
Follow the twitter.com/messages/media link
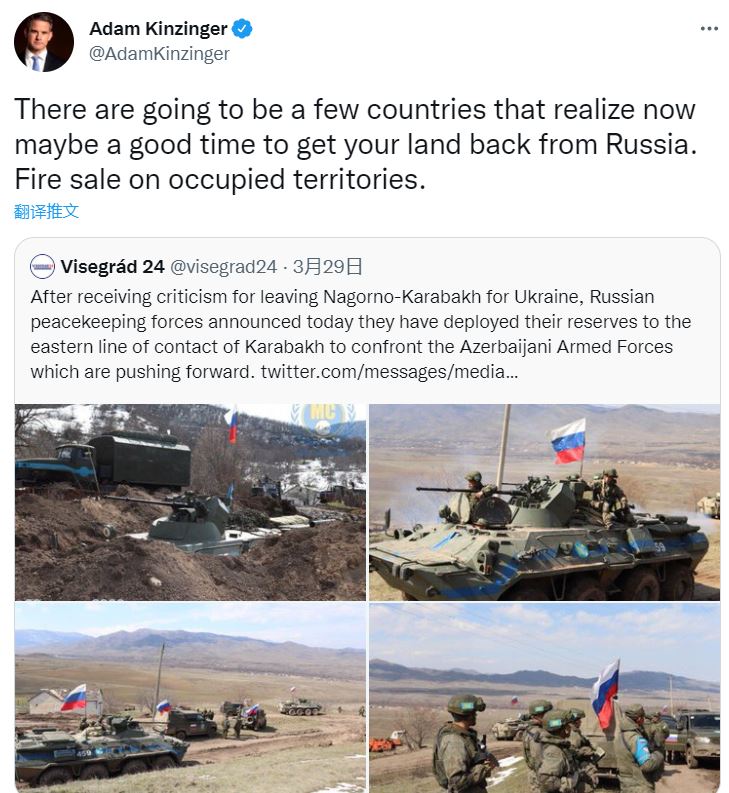click(389, 372)
